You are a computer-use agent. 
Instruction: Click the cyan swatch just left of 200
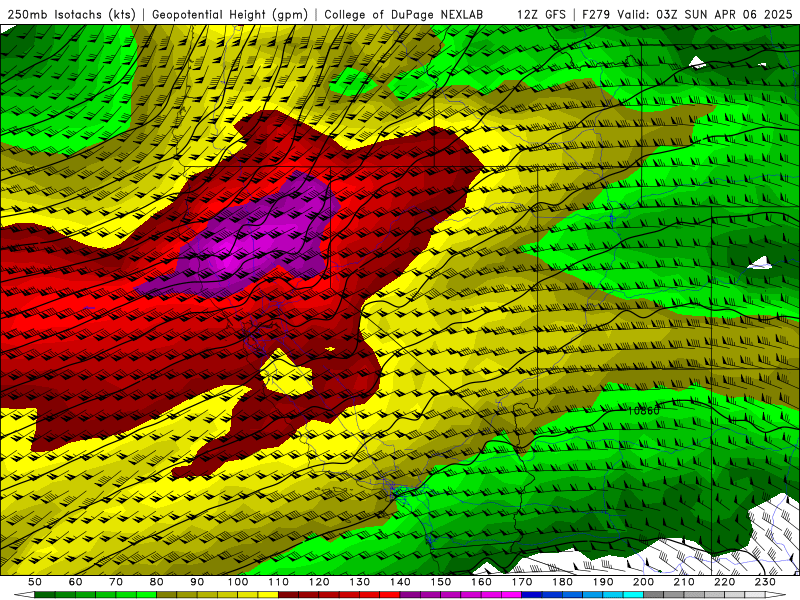tap(633, 595)
